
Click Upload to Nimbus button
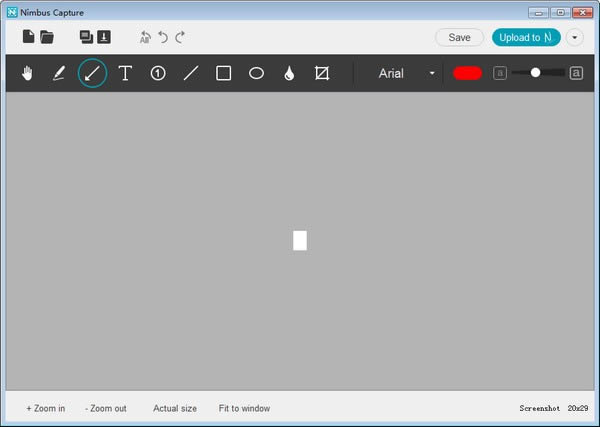[x=526, y=37]
